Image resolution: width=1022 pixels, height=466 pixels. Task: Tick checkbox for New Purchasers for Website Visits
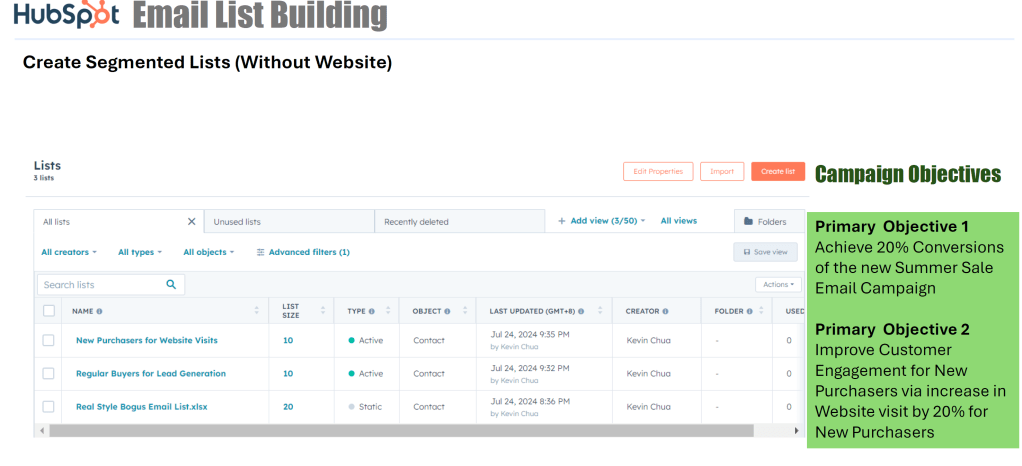[x=48, y=340]
